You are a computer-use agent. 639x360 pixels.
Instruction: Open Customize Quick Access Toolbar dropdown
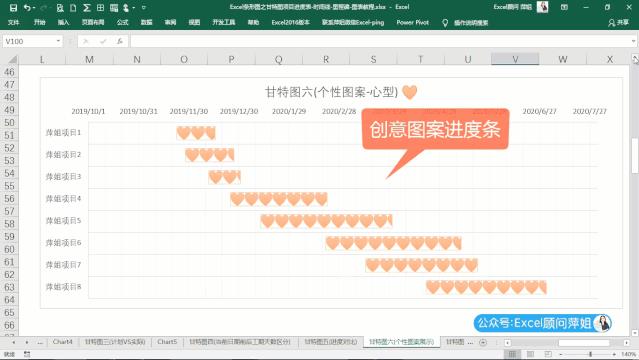tap(143, 7)
